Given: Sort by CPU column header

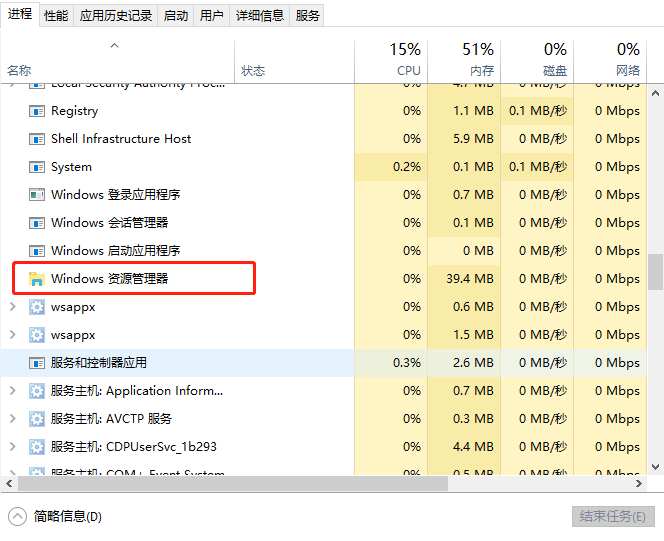Looking at the screenshot, I should (x=391, y=62).
